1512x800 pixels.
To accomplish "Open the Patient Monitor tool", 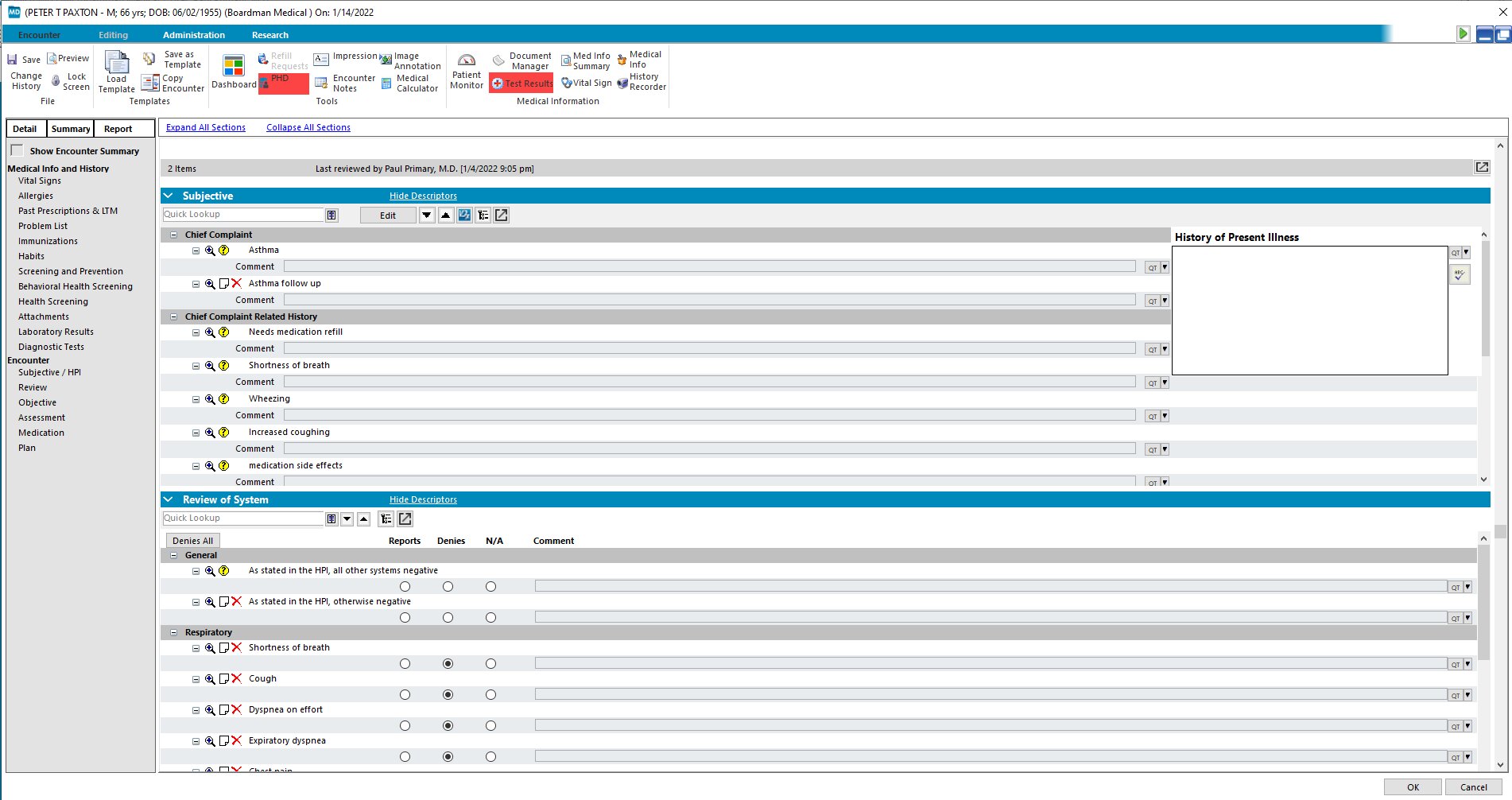I will [x=467, y=72].
